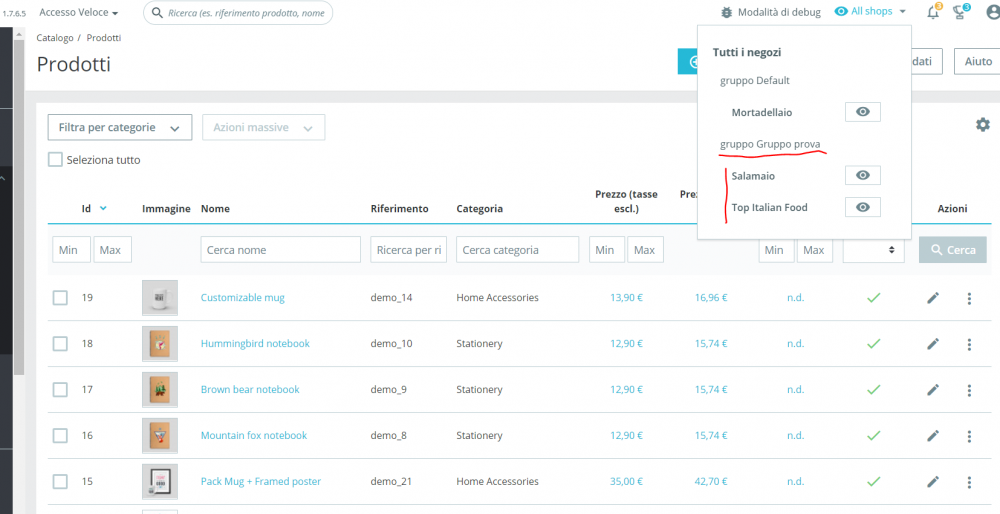Check the Seleziona tutto checkbox

click(x=56, y=160)
